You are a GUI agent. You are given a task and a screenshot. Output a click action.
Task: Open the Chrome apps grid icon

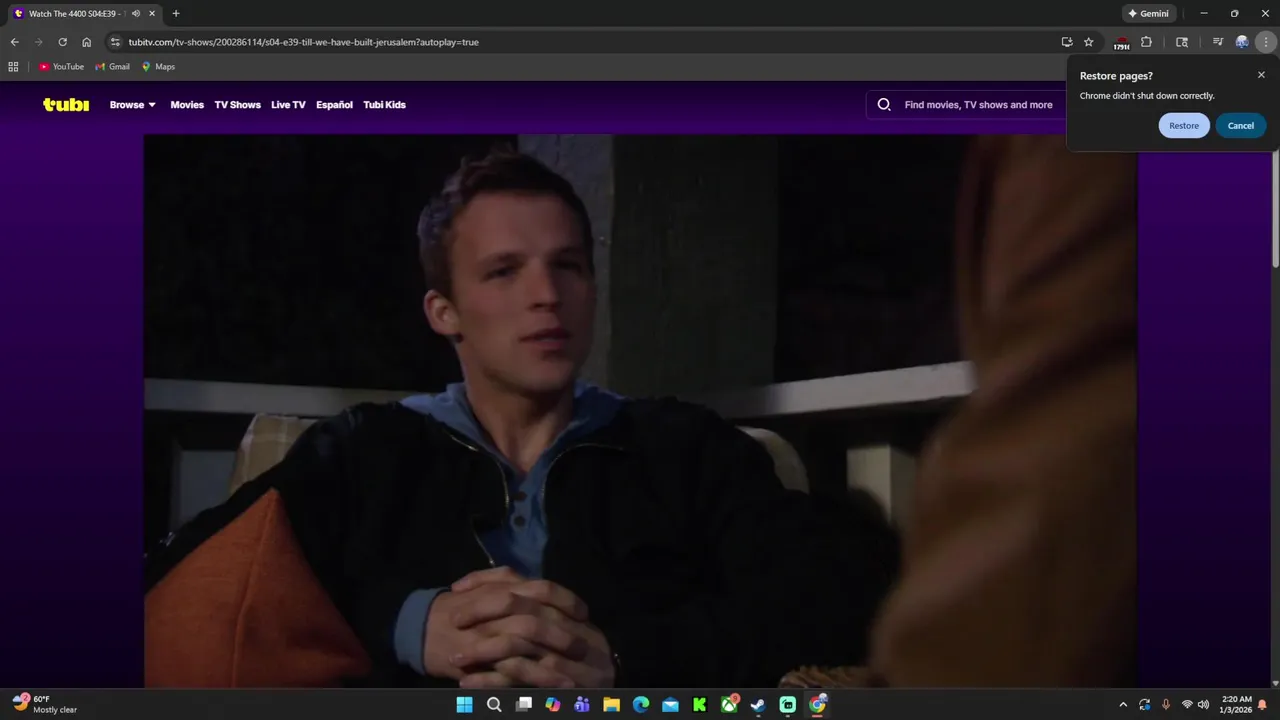[13, 67]
